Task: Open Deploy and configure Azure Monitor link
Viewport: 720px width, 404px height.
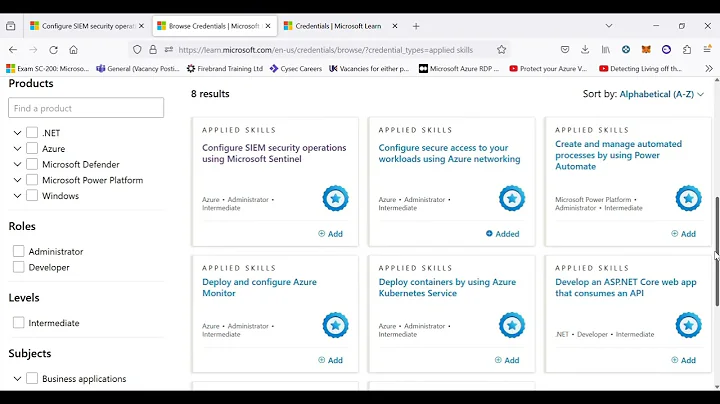Action: click(259, 287)
